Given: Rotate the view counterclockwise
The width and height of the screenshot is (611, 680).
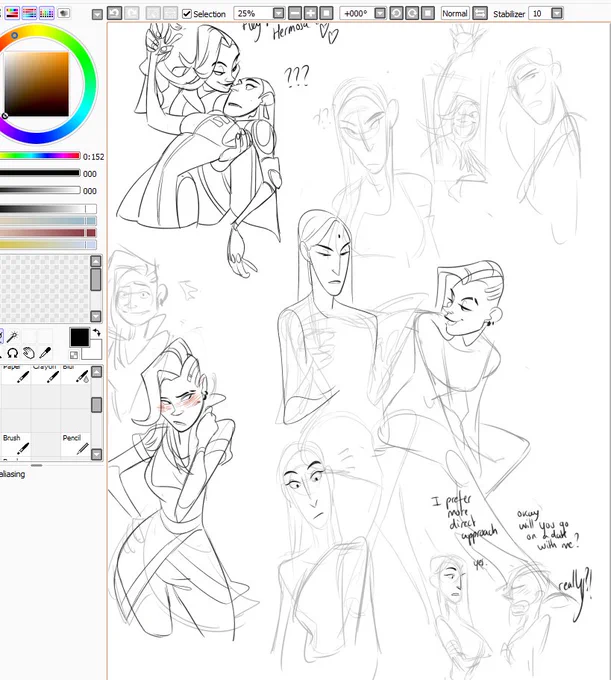Looking at the screenshot, I should (396, 13).
